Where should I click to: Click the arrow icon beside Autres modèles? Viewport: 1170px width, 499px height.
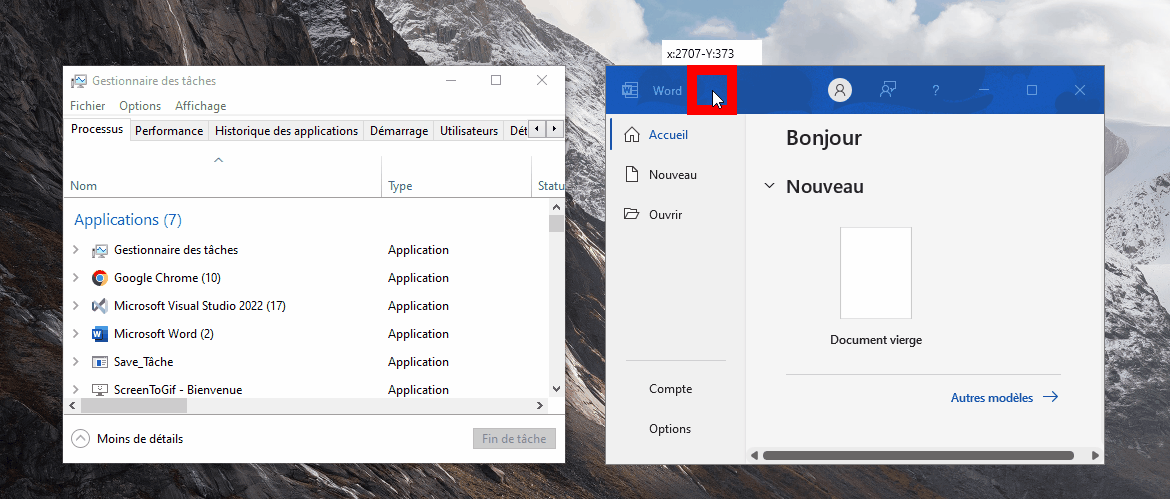point(1051,398)
